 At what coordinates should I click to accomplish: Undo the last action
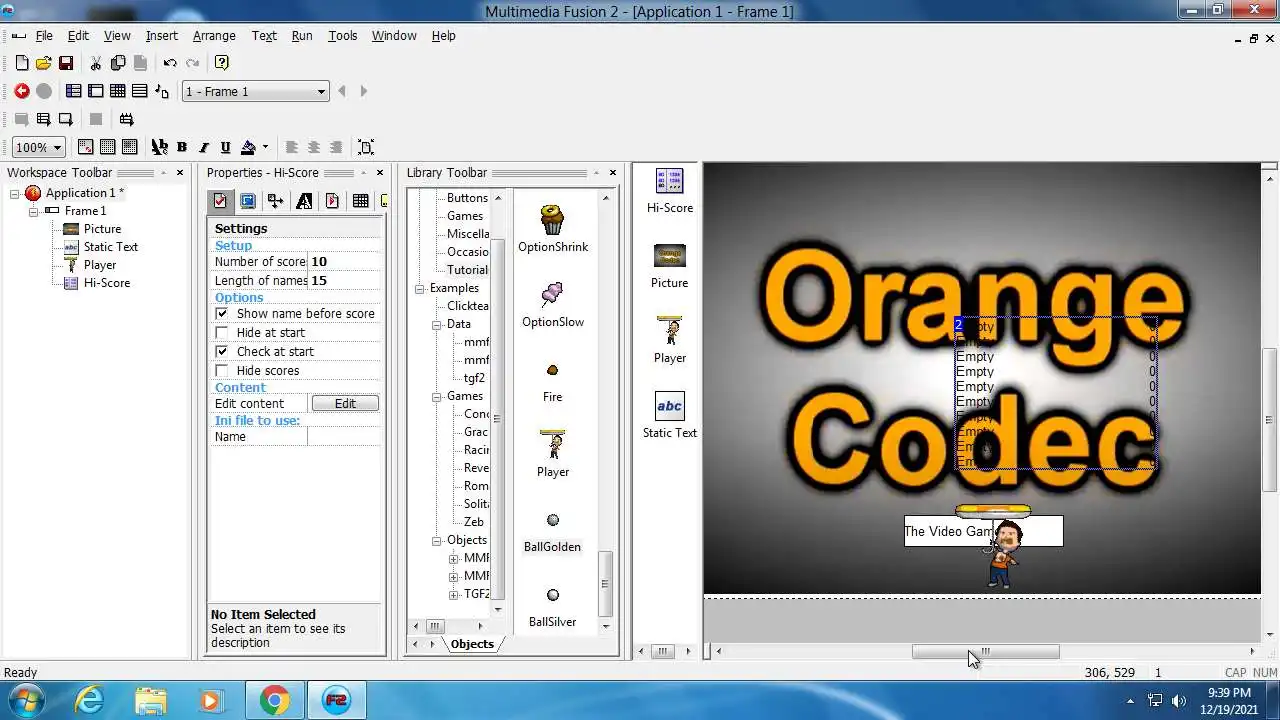(x=170, y=63)
